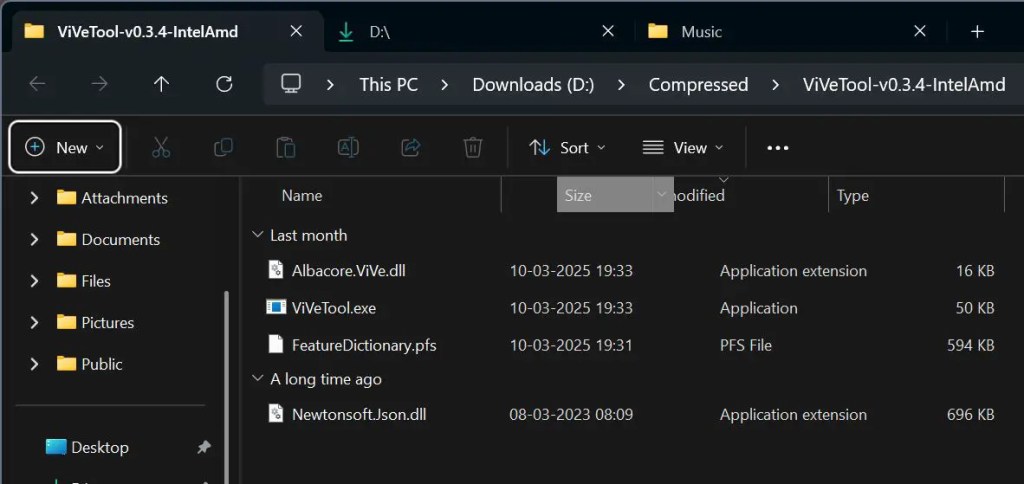Click the Rename icon in toolbar
The image size is (1024, 484).
[x=348, y=148]
